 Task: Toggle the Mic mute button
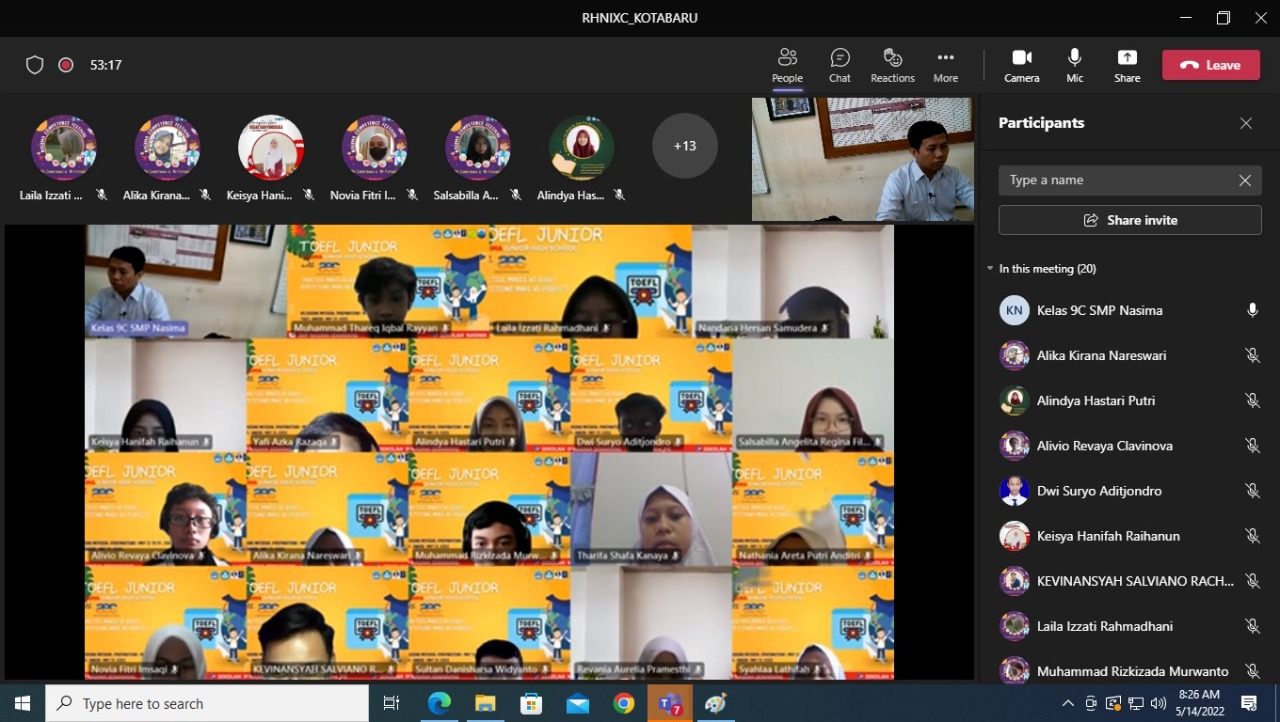pos(1075,65)
